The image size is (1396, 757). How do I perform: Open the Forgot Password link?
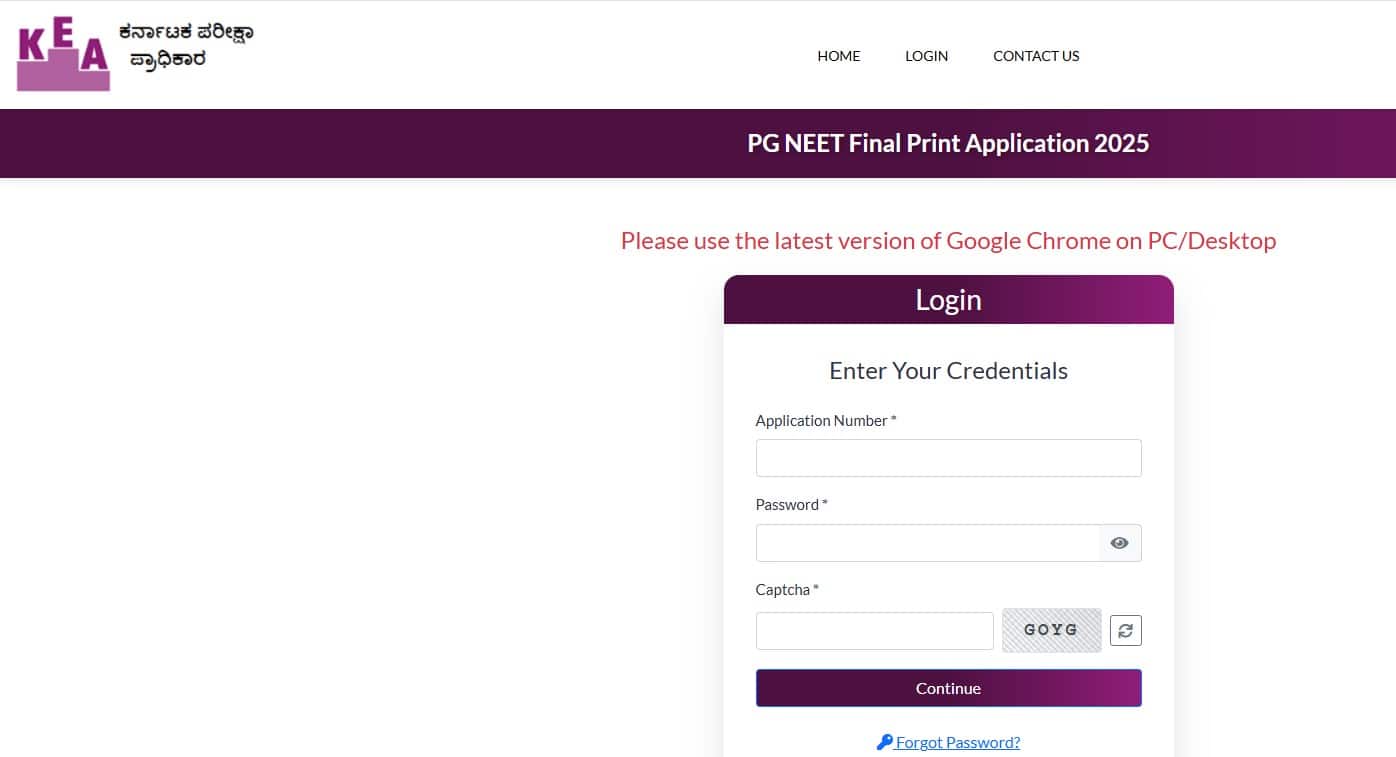click(x=958, y=741)
